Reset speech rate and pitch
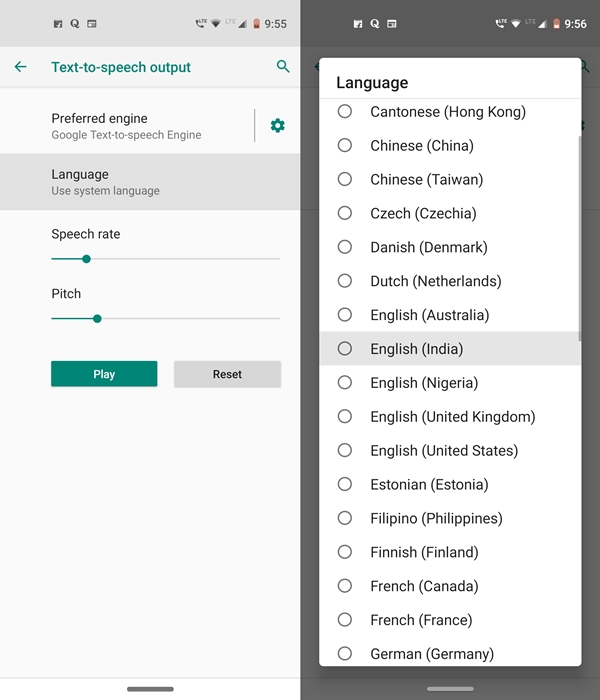This screenshot has height=700, width=600. [x=227, y=374]
